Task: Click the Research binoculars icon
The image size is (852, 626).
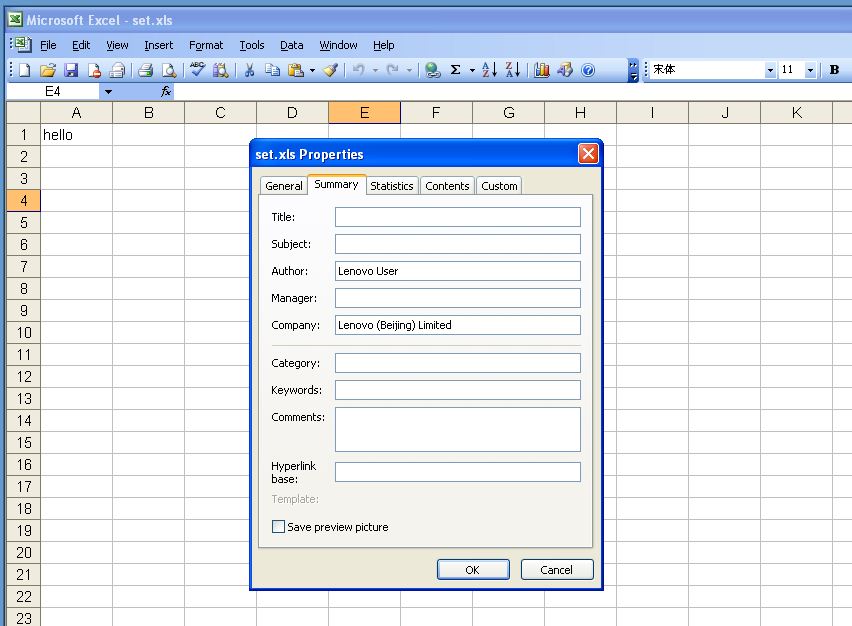Action: coord(221,70)
